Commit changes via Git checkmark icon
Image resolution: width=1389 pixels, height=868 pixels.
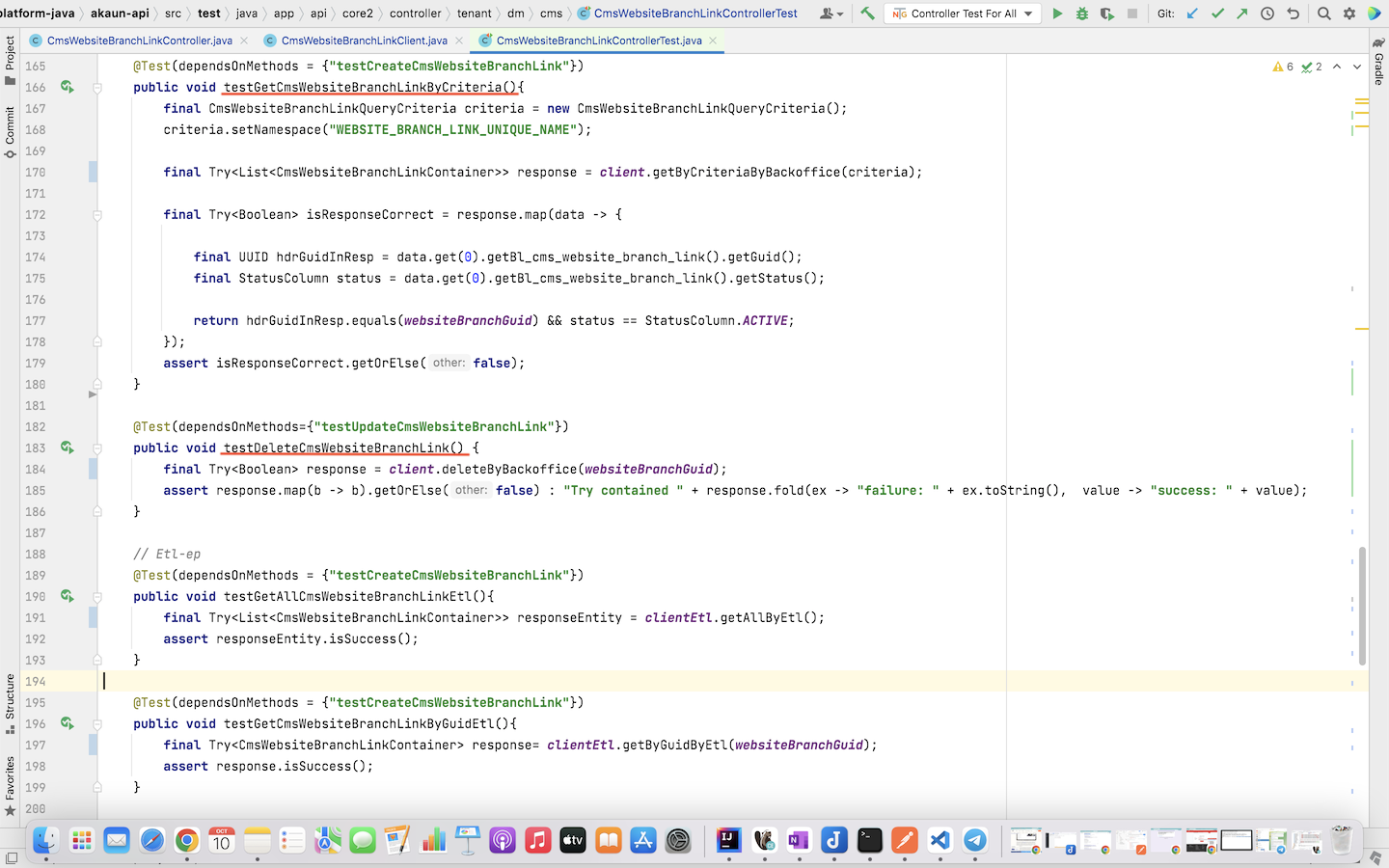[x=1217, y=14]
